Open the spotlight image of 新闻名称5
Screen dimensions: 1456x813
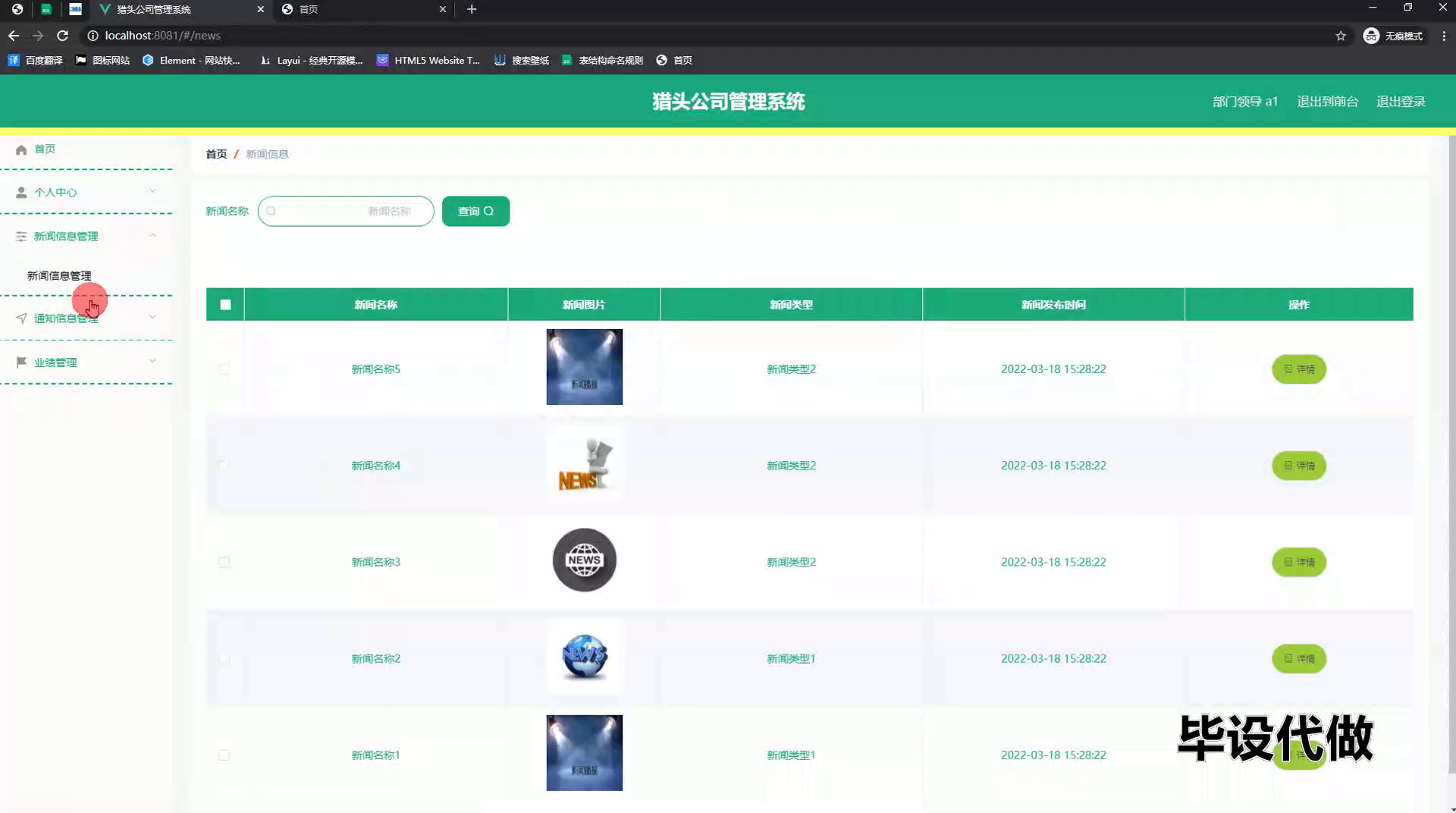(584, 367)
